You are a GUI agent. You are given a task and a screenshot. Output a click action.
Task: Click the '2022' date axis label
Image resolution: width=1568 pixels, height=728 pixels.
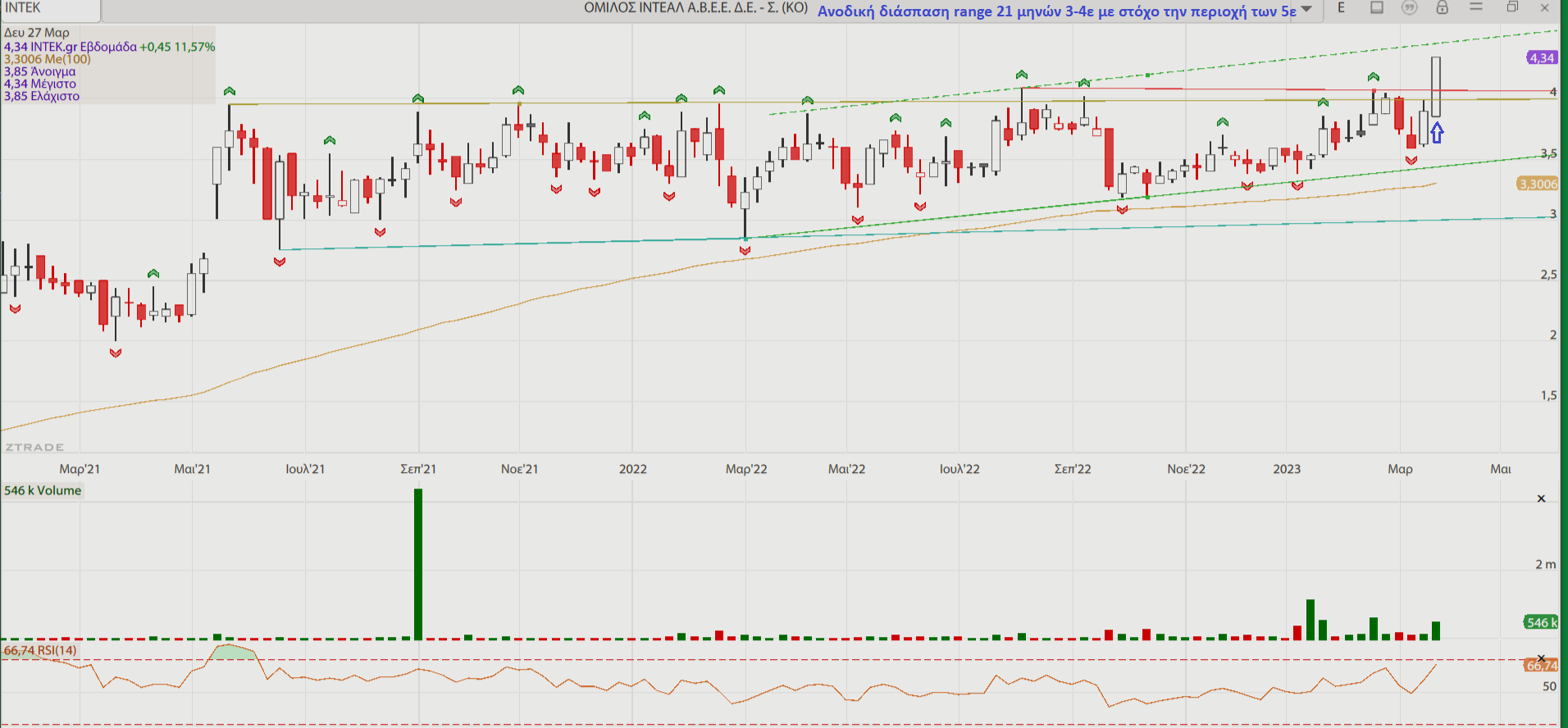pyautogui.click(x=632, y=469)
